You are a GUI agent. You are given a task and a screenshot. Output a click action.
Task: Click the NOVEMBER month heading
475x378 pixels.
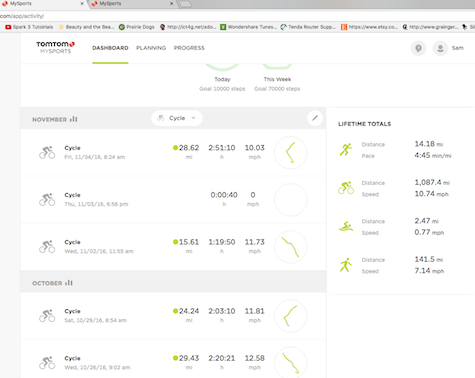point(49,119)
